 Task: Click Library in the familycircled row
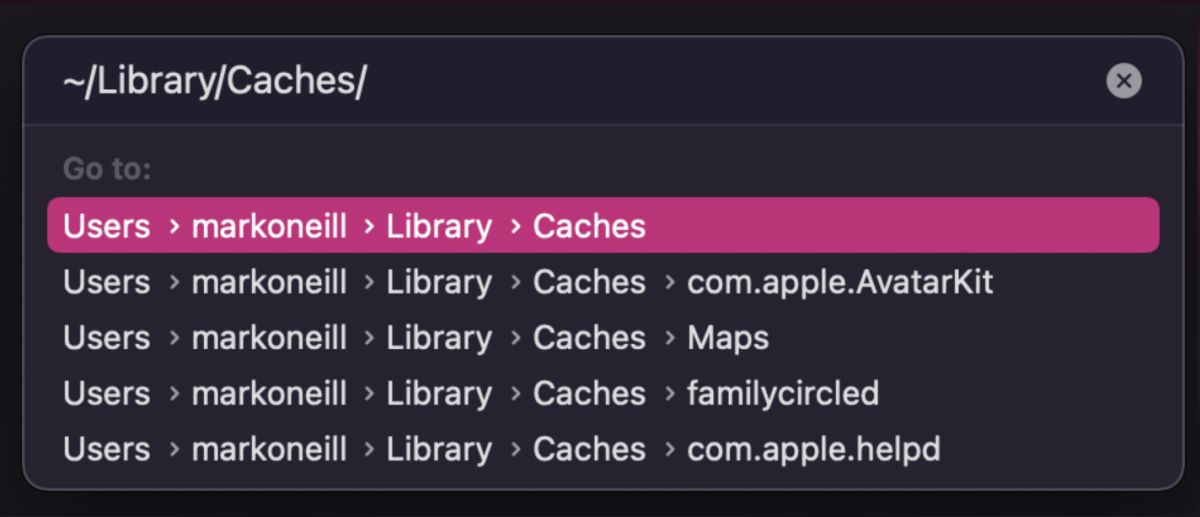pyautogui.click(x=439, y=395)
